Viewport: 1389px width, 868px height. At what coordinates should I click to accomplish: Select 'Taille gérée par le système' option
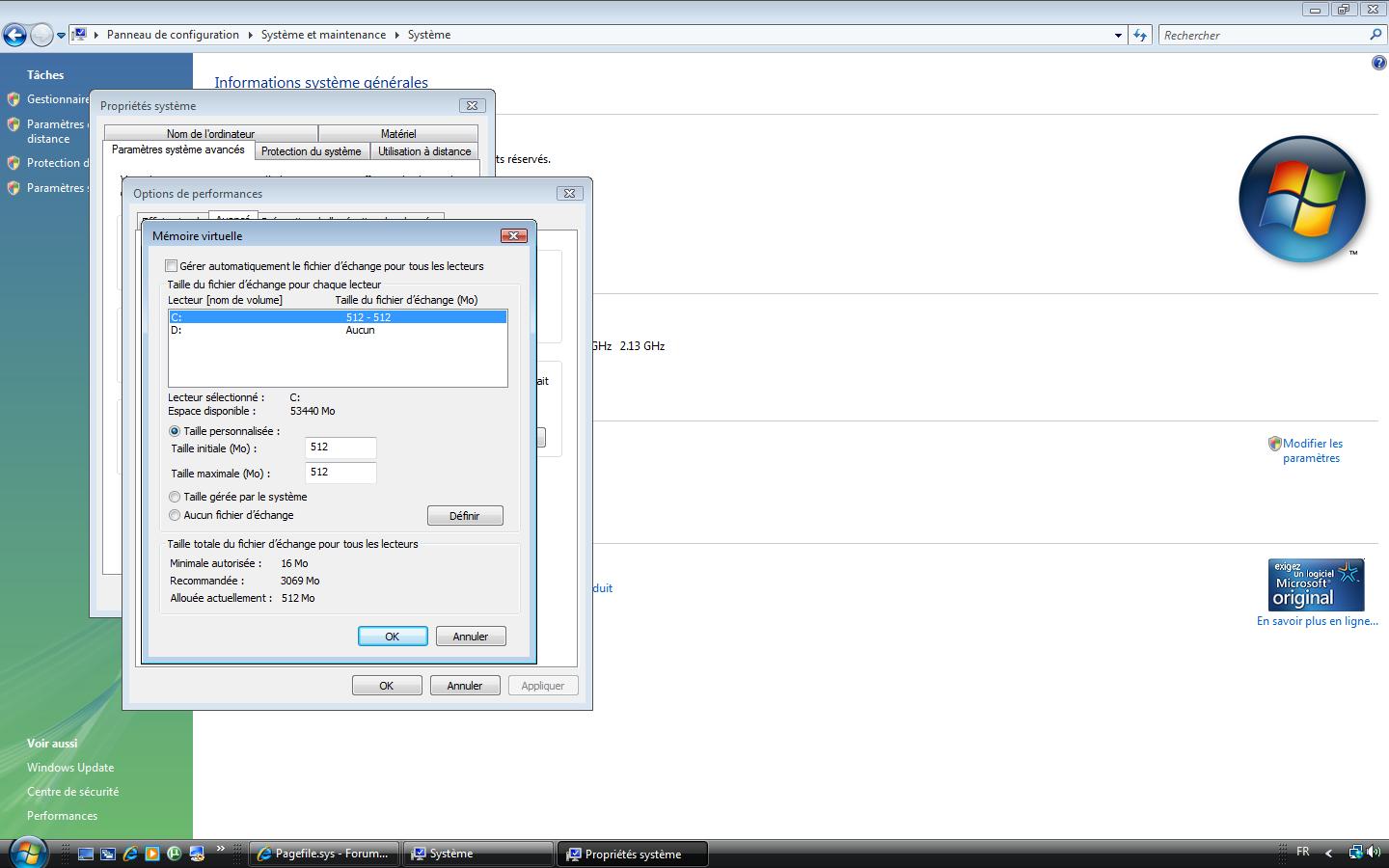[175, 497]
